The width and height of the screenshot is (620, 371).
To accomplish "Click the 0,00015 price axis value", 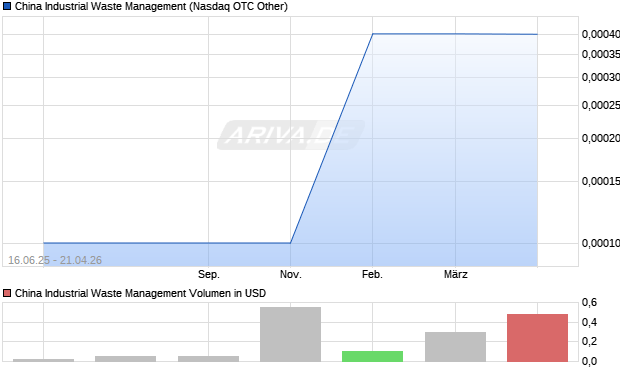I will (x=601, y=181).
